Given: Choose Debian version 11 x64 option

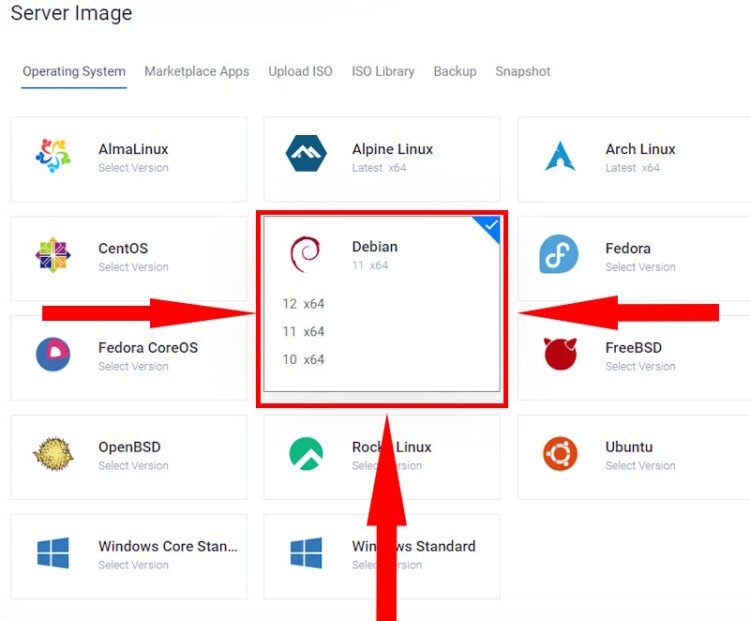Looking at the screenshot, I should [303, 332].
